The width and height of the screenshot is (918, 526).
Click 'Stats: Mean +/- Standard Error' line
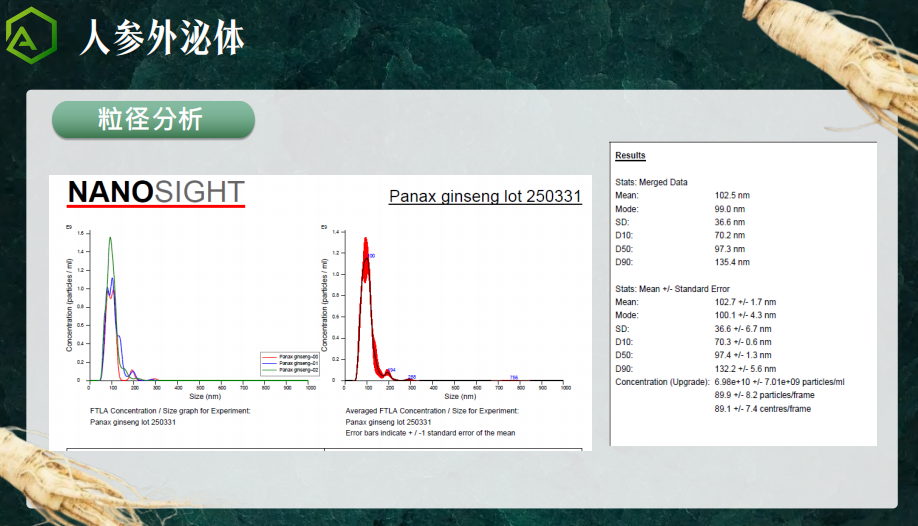pyautogui.click(x=672, y=289)
